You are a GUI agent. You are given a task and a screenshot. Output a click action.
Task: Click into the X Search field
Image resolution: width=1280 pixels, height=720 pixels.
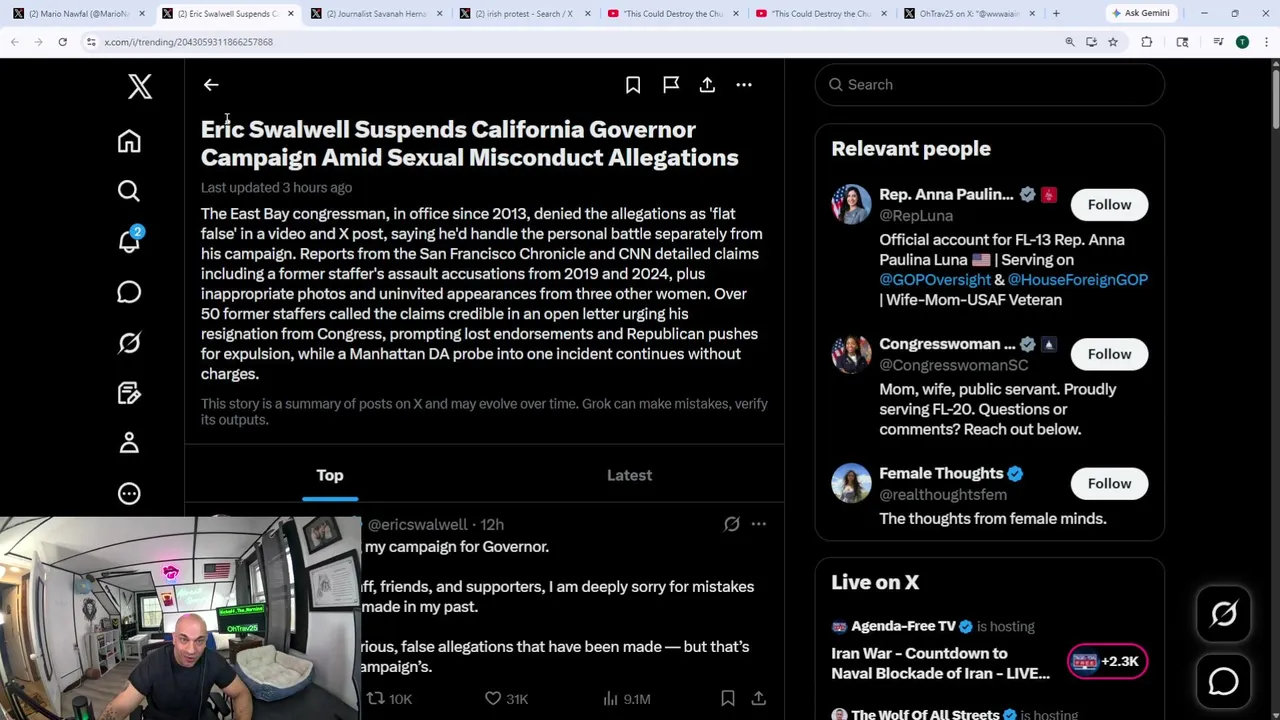pos(990,85)
